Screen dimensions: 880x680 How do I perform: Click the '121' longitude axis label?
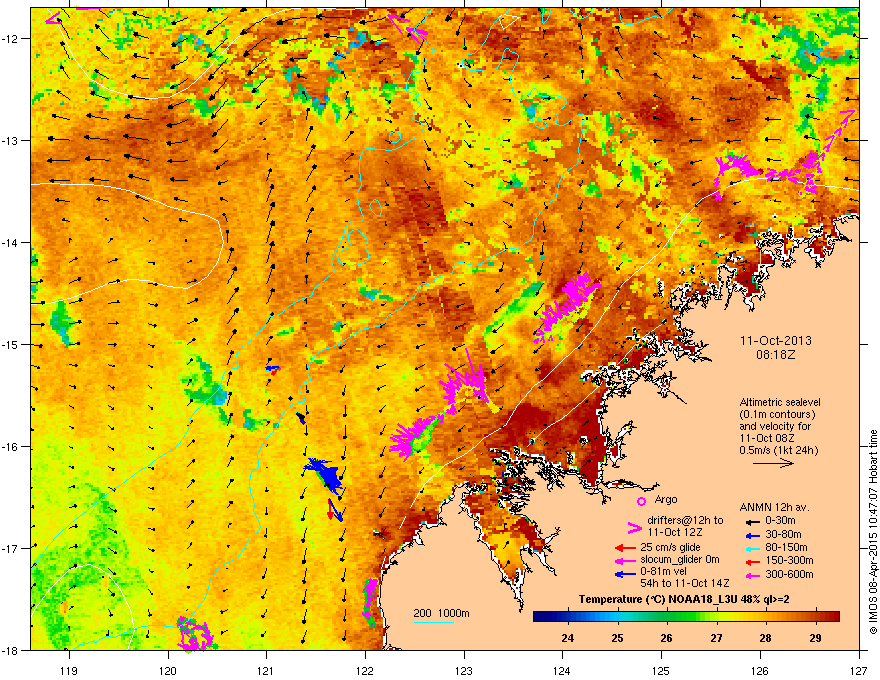coord(267,671)
